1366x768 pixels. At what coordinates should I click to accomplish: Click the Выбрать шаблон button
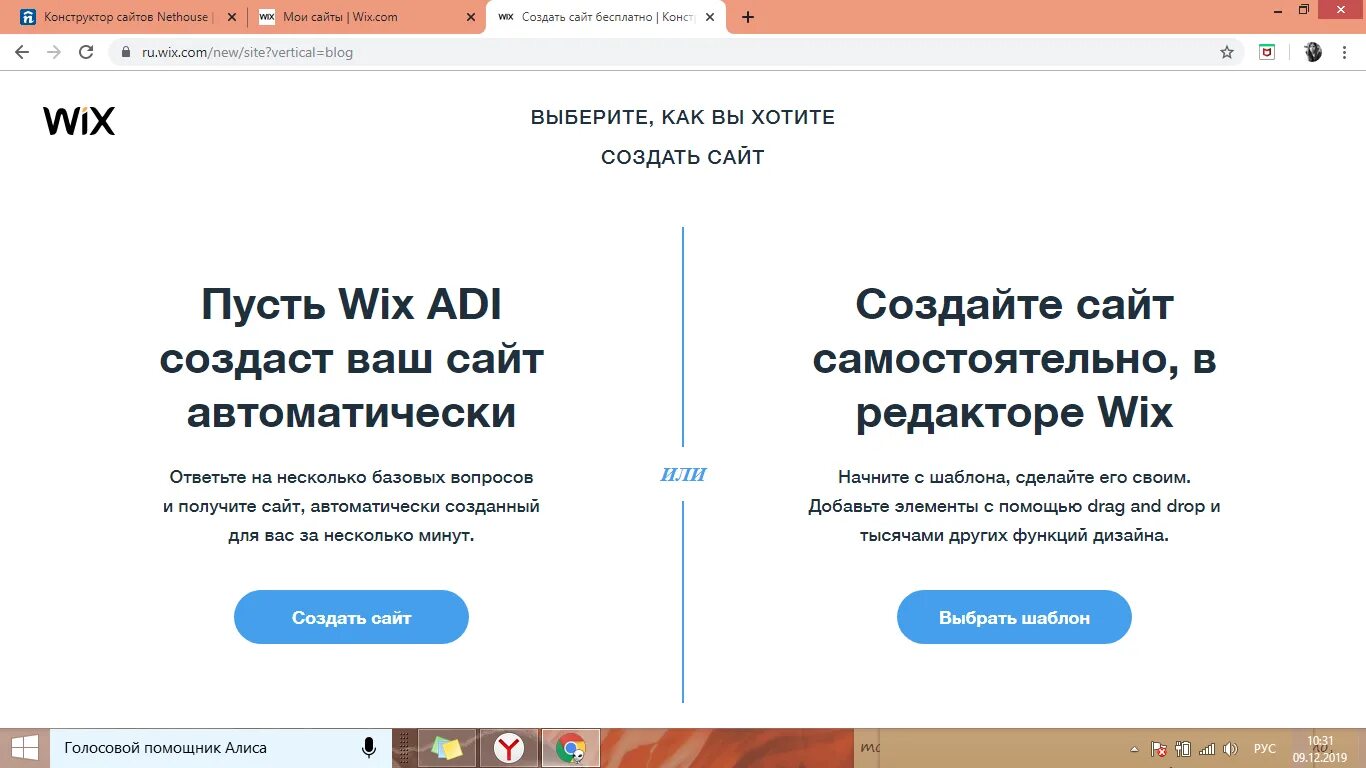point(1014,617)
